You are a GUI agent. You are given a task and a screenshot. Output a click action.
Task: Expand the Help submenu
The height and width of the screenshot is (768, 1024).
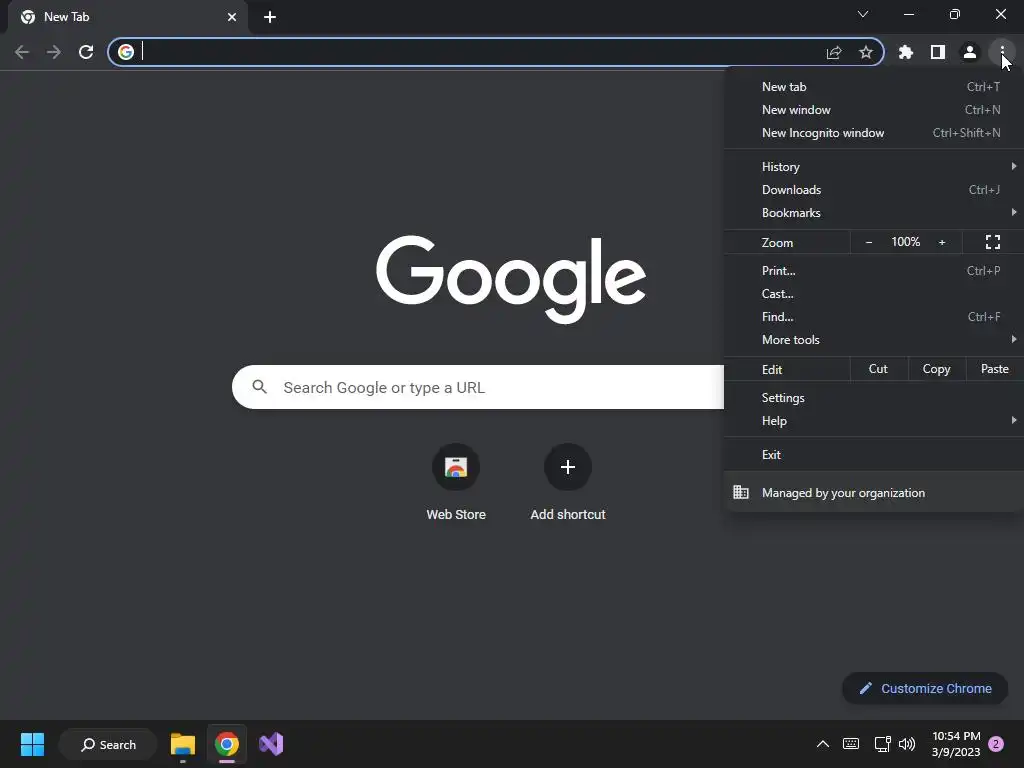[874, 421]
